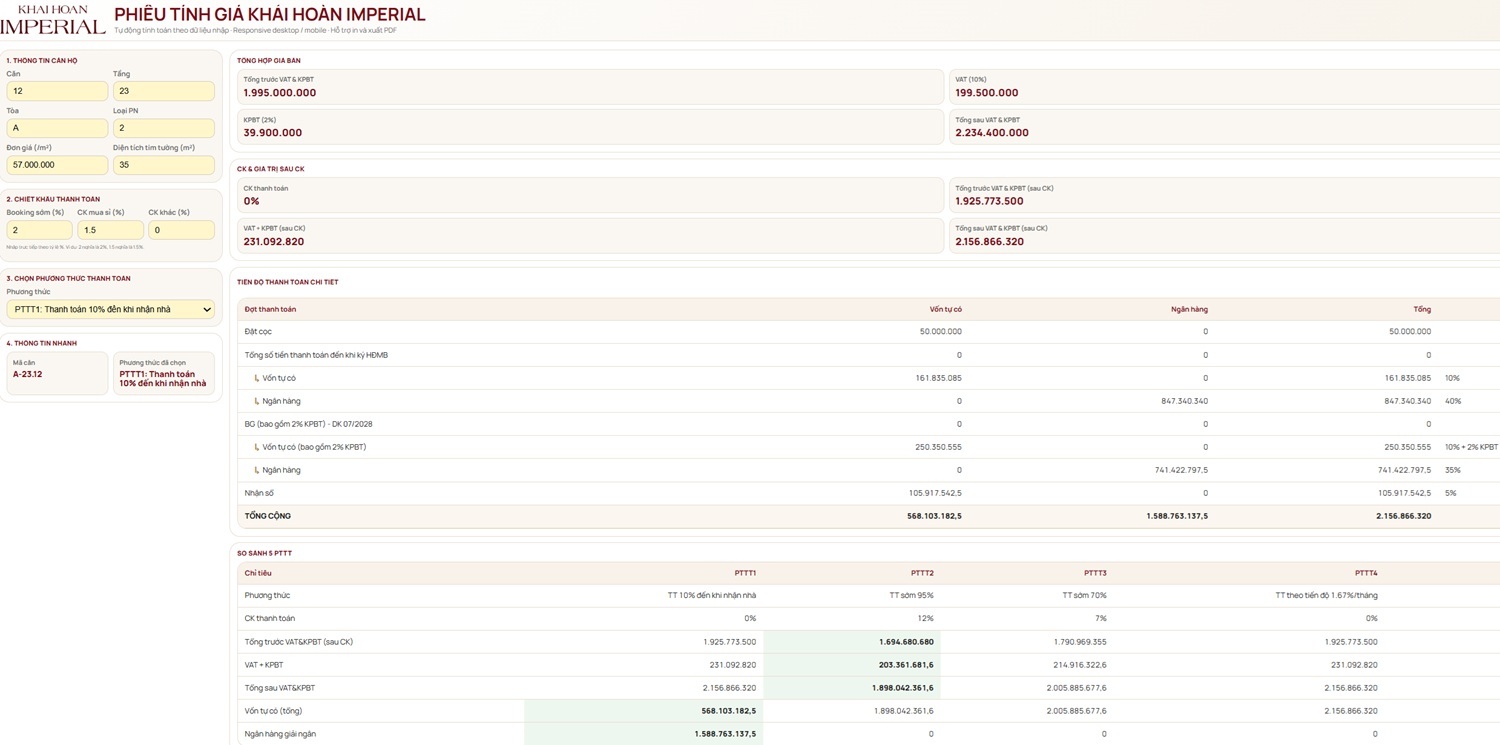
Task: Click the KPBT (2%) value 39.900.000
Action: point(273,133)
